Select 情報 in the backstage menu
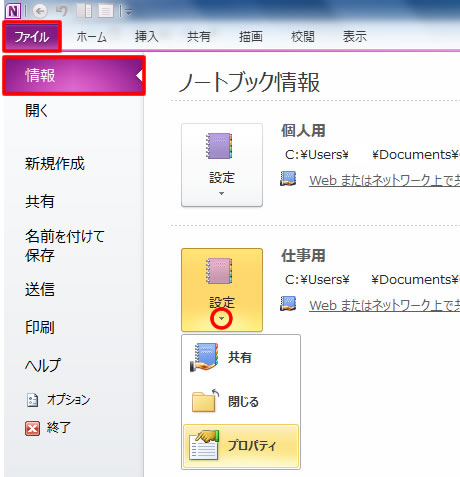The width and height of the screenshot is (460, 477). (x=74, y=76)
